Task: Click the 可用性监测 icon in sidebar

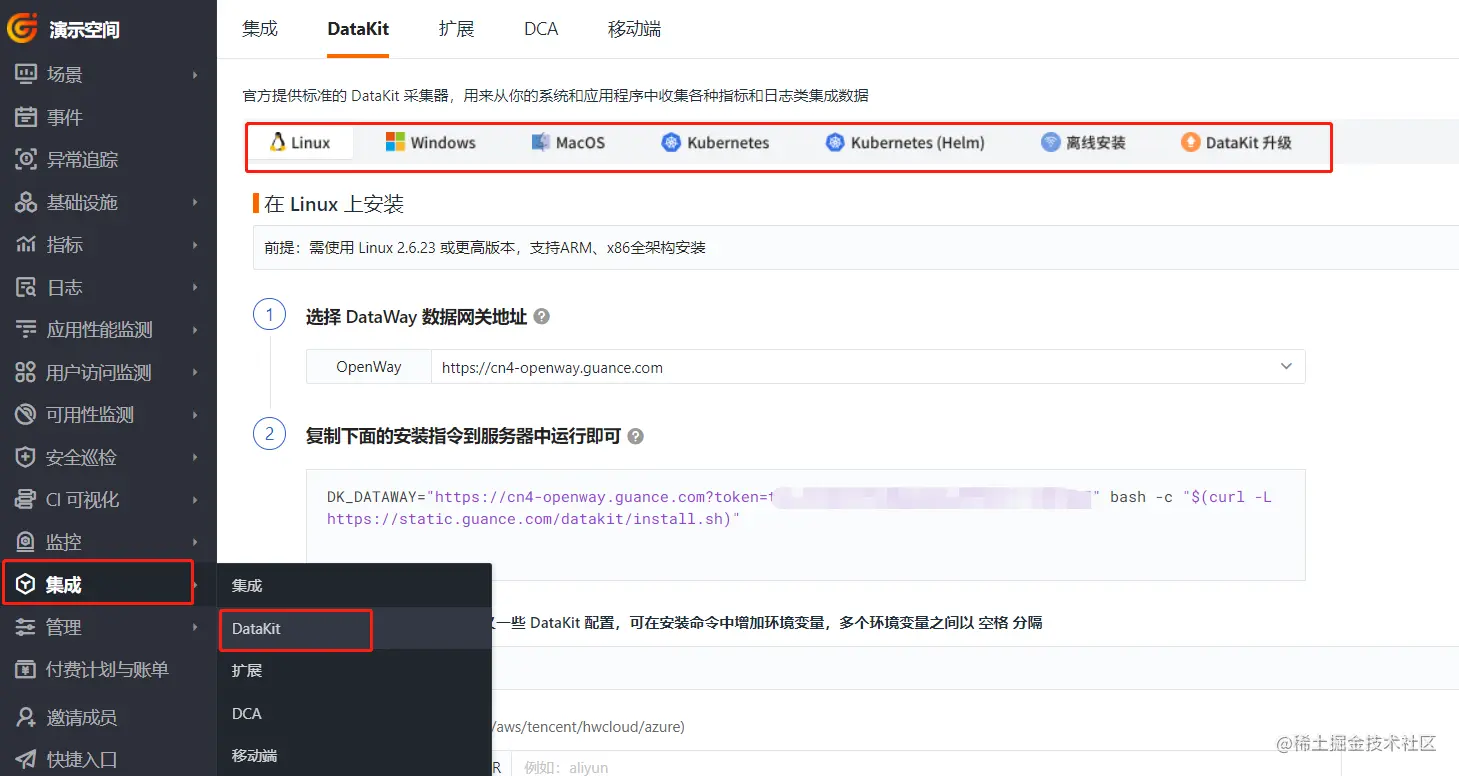Action: [x=26, y=415]
